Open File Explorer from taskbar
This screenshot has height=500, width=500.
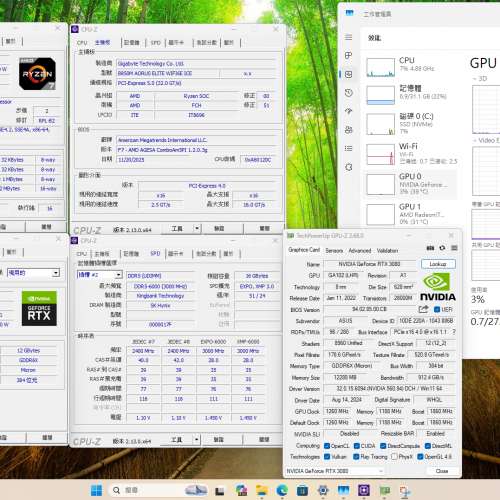pos(262,491)
